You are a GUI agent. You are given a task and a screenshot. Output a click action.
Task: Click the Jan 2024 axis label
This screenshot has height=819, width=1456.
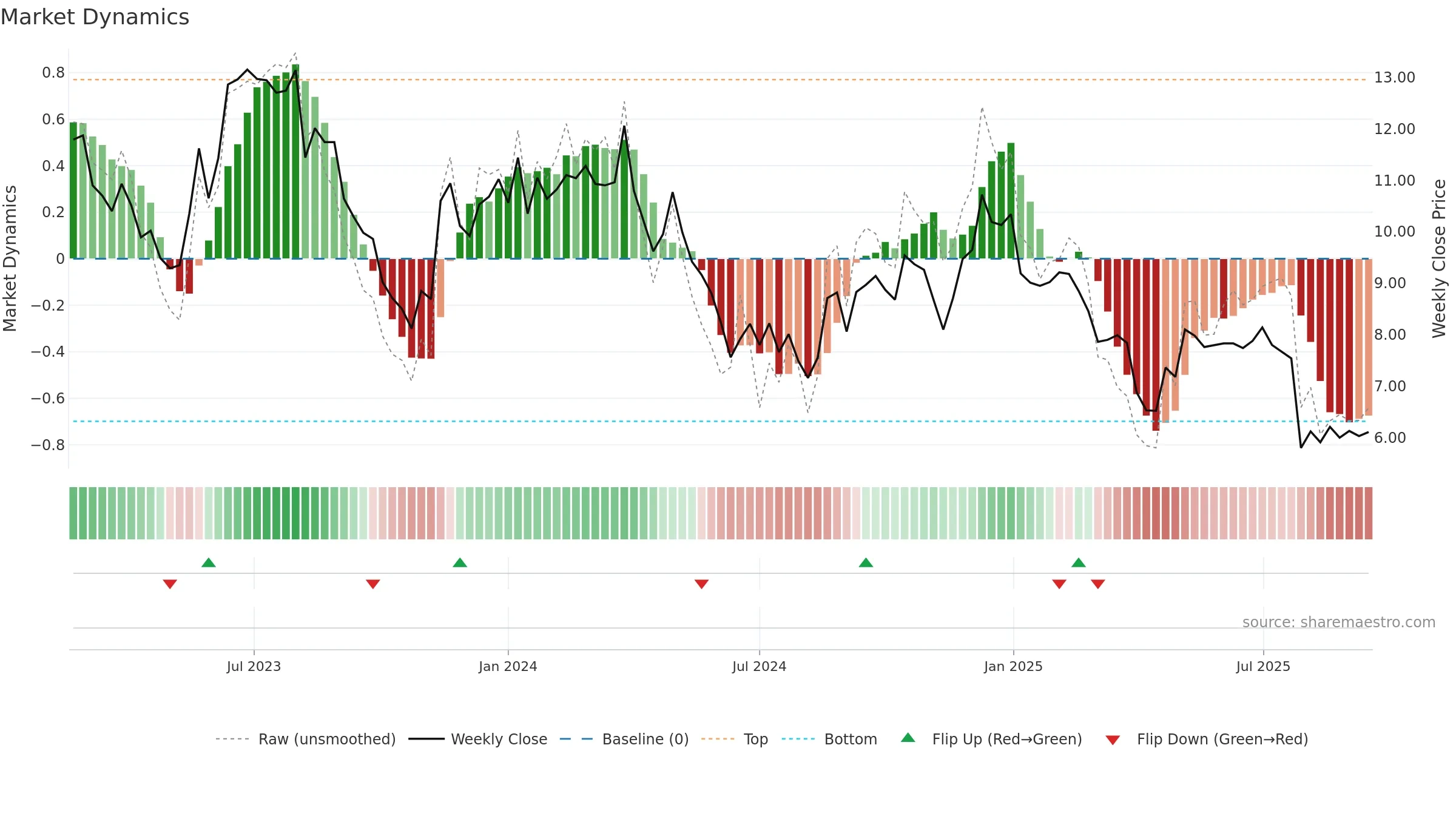508,666
